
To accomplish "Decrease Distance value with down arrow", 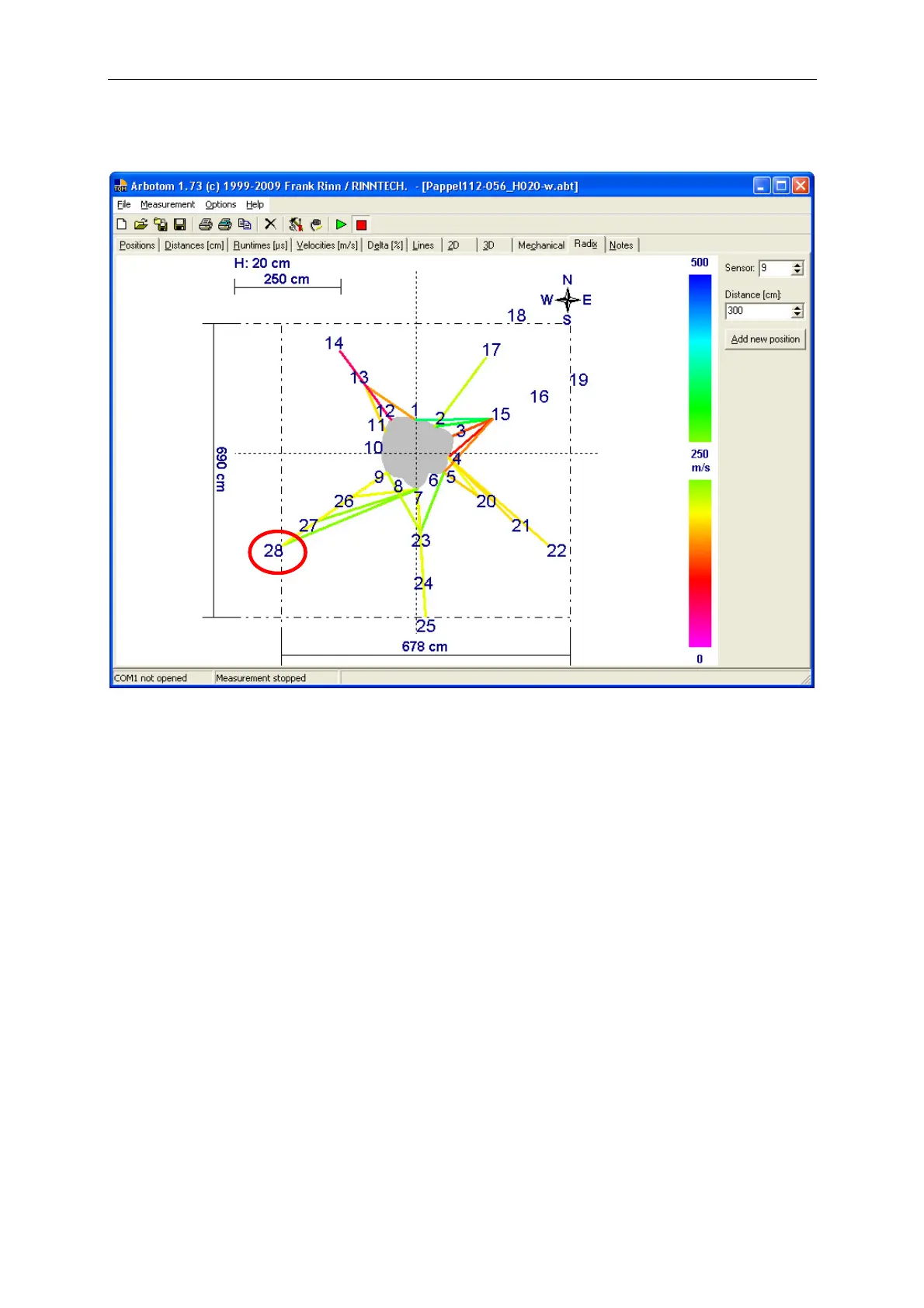I will tap(797, 315).
